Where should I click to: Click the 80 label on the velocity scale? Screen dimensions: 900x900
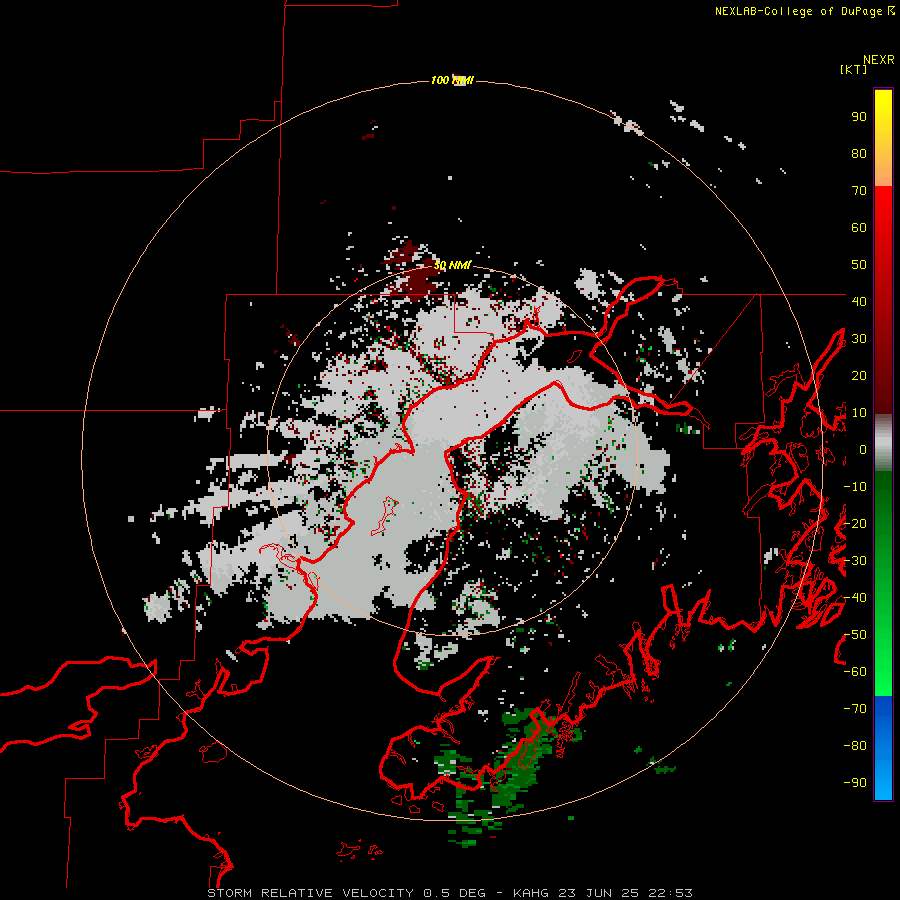coord(859,153)
